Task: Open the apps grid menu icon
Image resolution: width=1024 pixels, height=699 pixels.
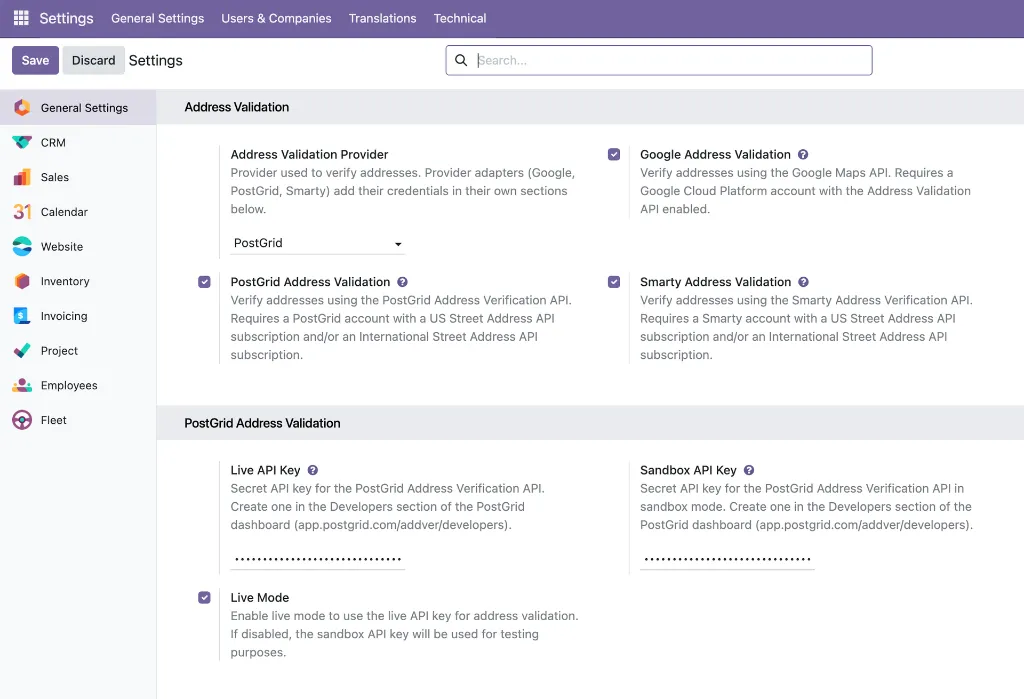Action: point(21,18)
